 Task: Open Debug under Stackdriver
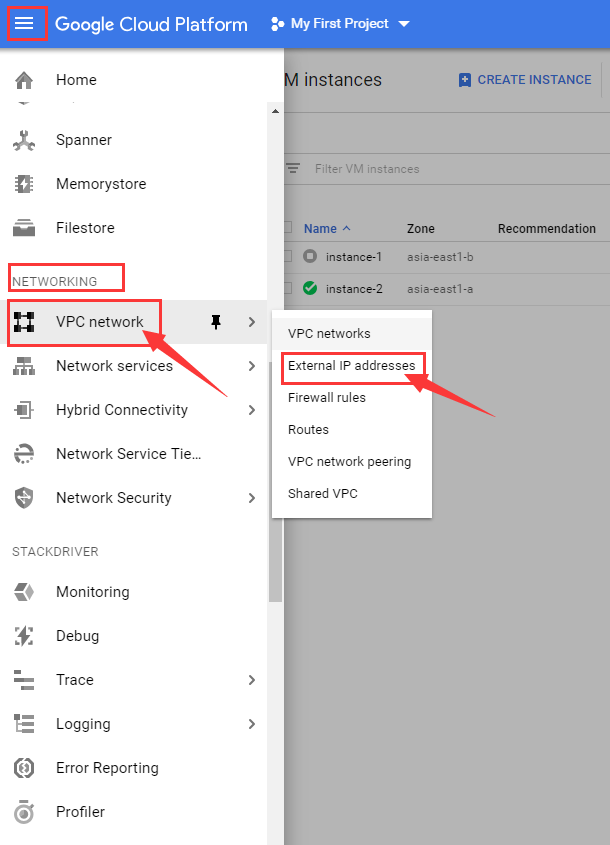(78, 636)
